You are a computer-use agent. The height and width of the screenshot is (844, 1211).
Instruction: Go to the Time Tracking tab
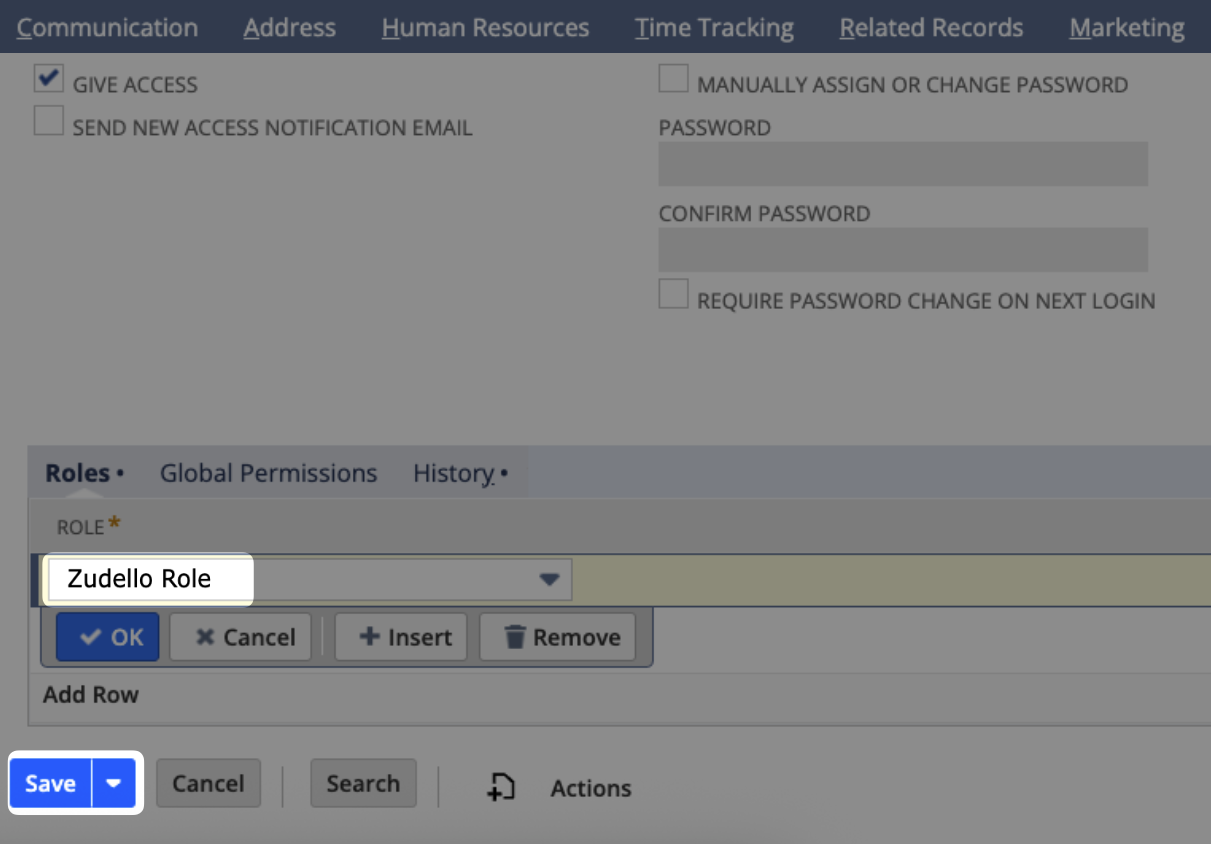(714, 28)
